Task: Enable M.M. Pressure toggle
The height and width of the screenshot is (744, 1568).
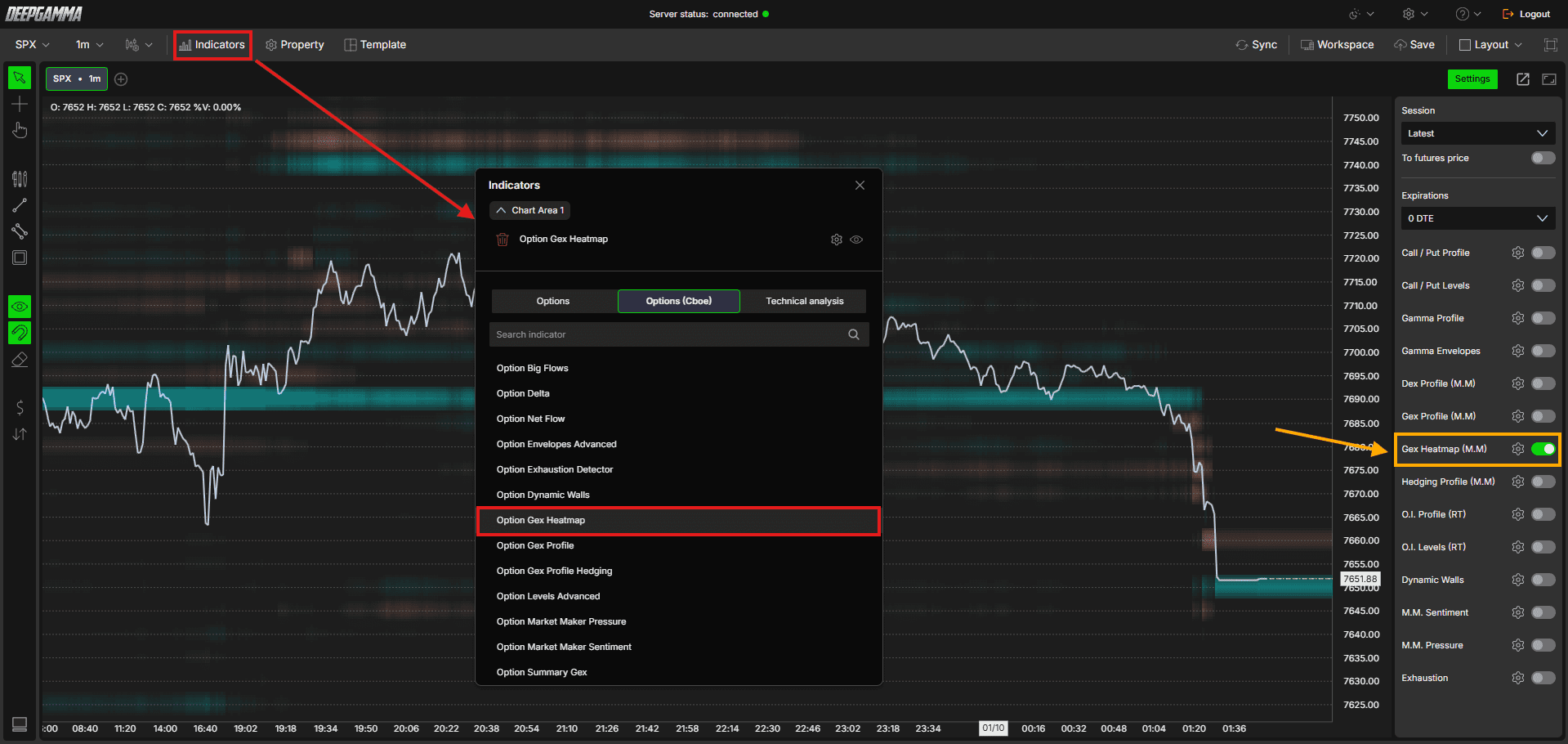Action: [1543, 645]
